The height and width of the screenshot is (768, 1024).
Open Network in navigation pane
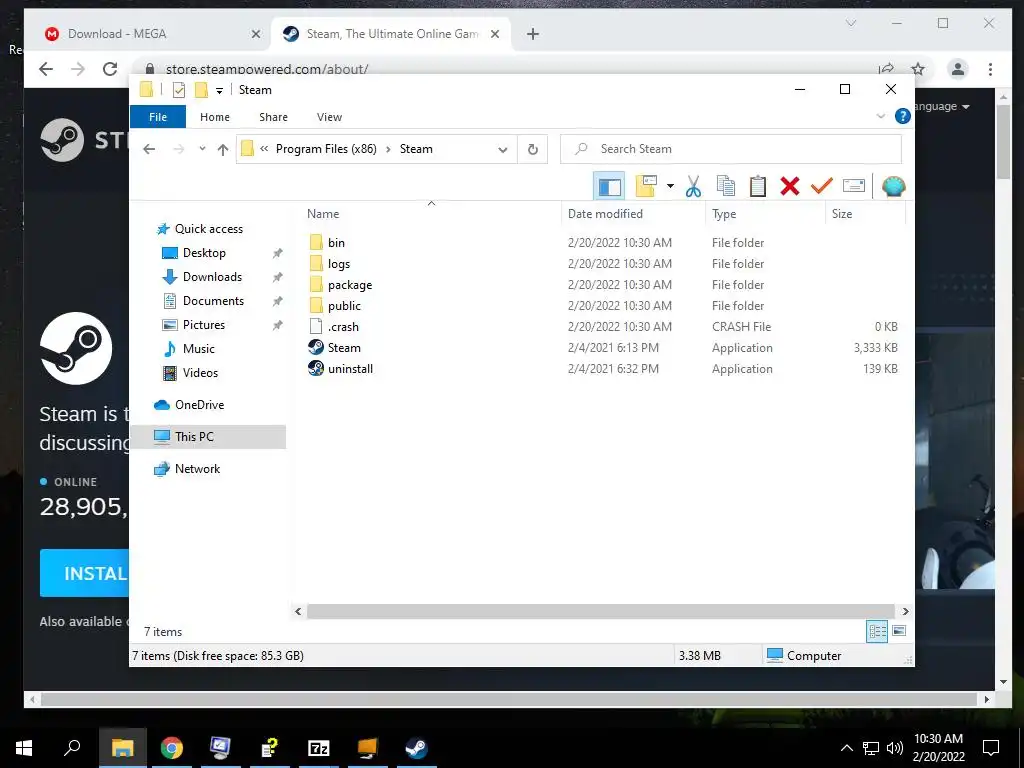pos(197,469)
